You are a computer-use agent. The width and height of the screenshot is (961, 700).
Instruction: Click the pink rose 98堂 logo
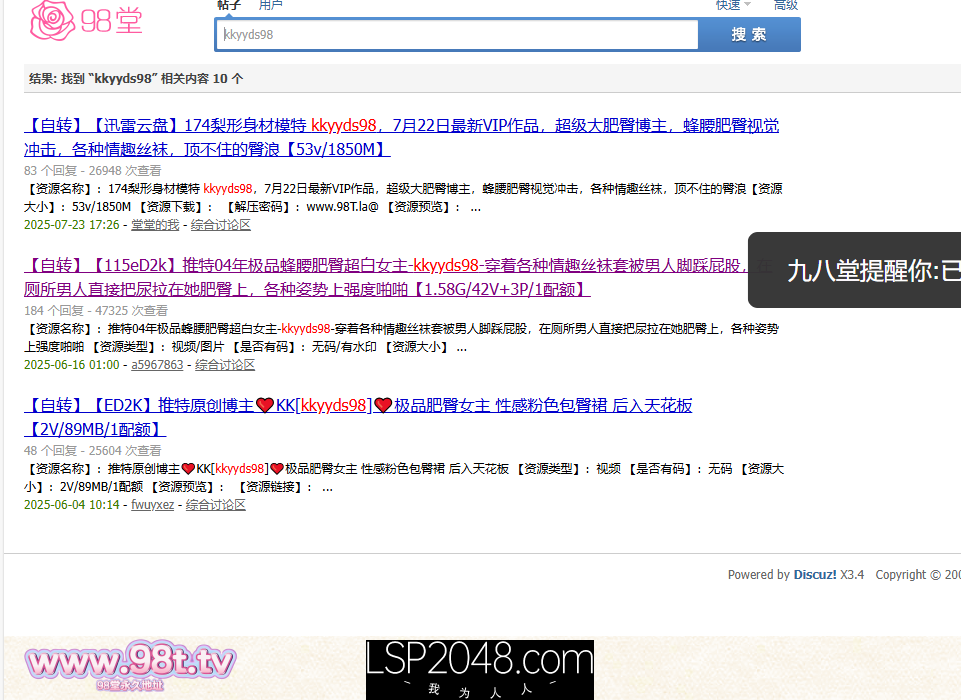tap(85, 20)
